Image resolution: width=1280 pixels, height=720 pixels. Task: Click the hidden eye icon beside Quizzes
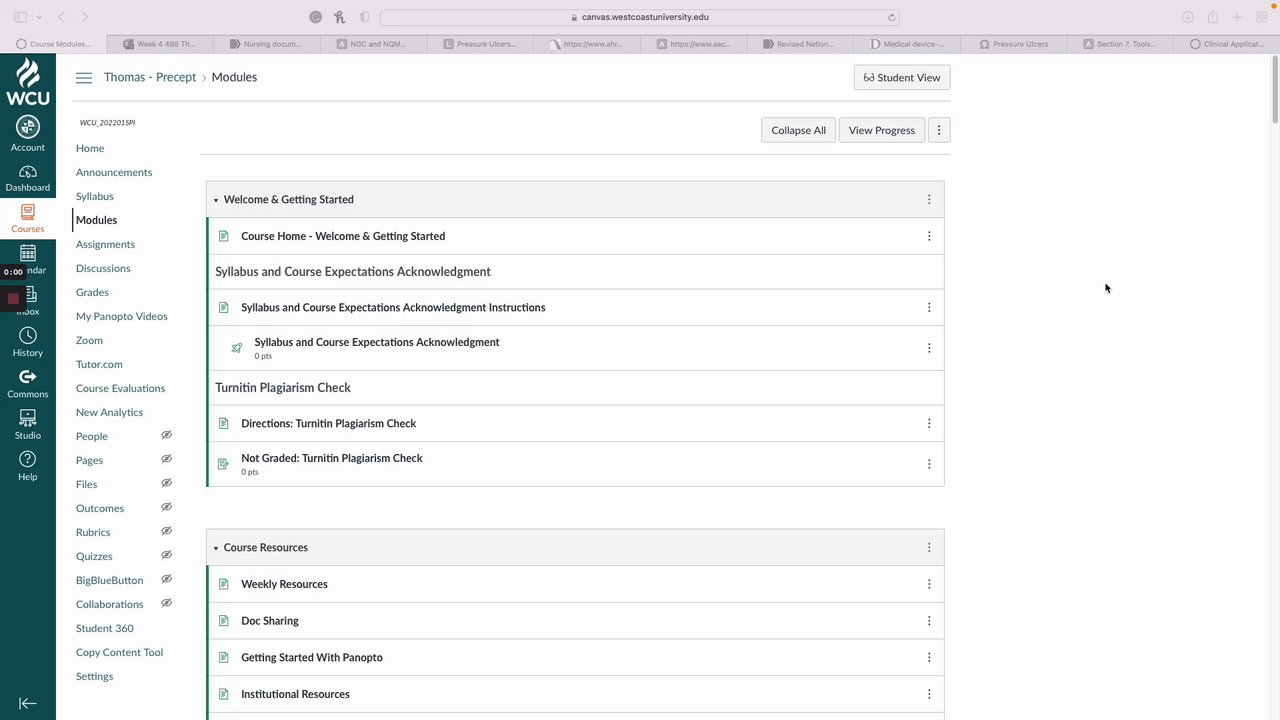click(167, 555)
